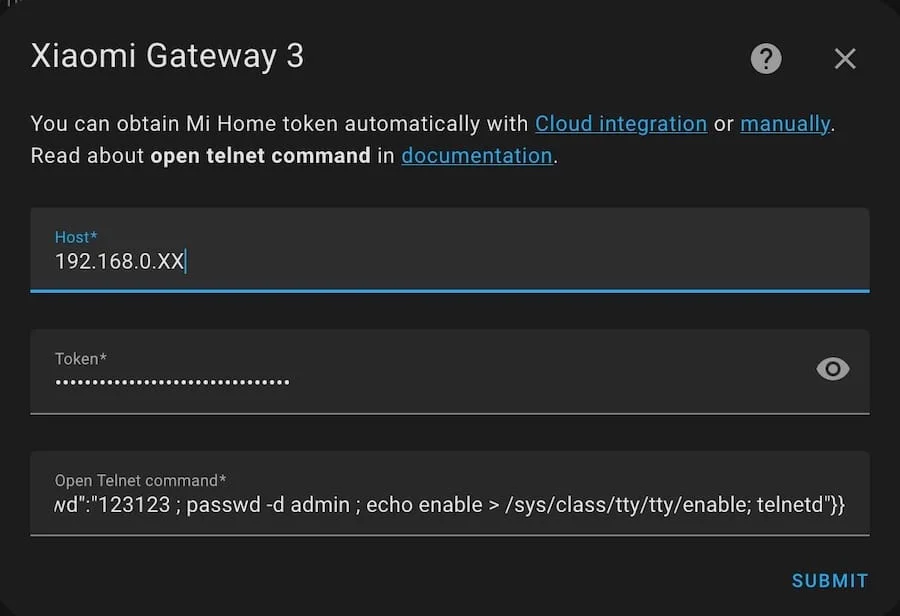Open the Cloud integration link
The width and height of the screenshot is (900, 616).
(x=621, y=124)
